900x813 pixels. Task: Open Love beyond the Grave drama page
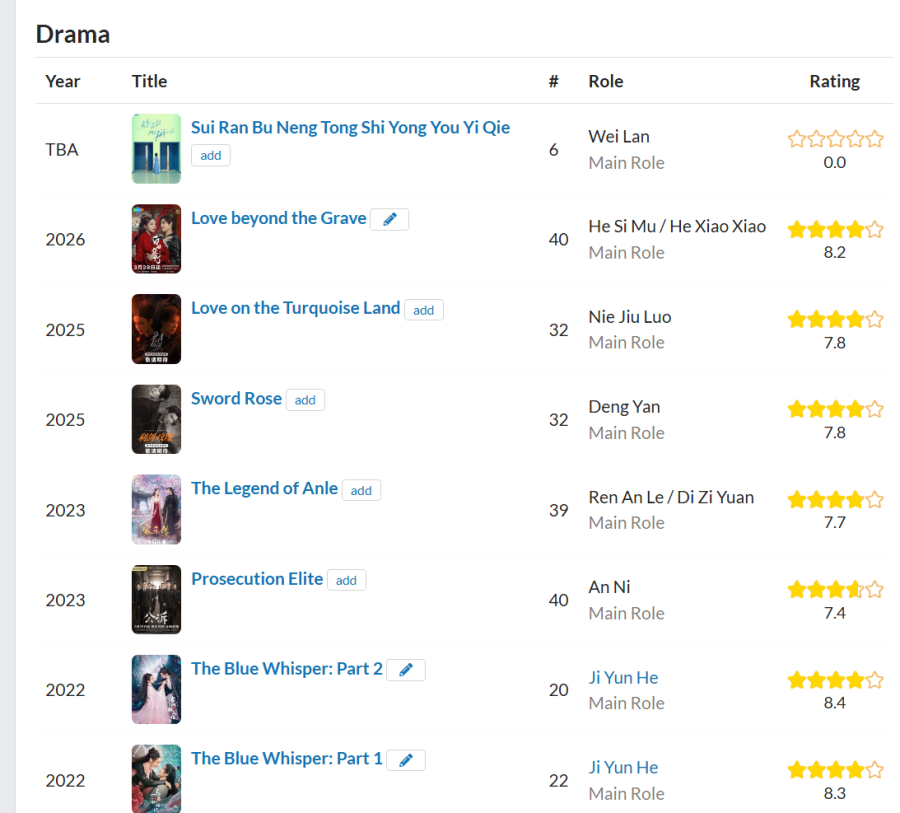(278, 218)
